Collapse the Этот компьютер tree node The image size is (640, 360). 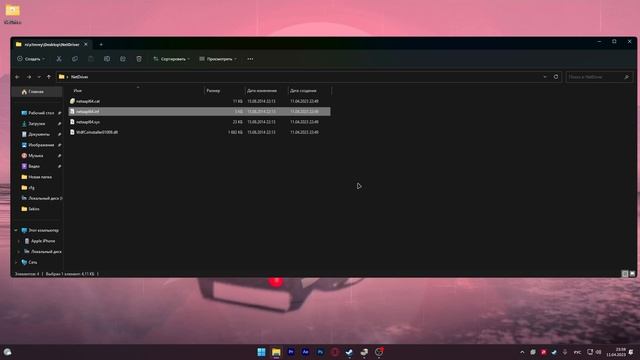(16, 230)
